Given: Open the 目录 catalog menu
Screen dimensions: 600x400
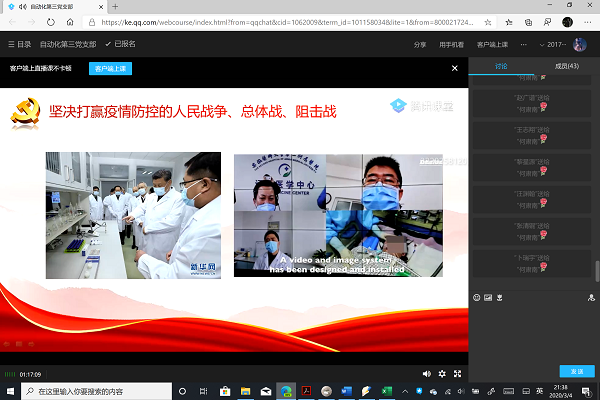Looking at the screenshot, I should (x=19, y=44).
